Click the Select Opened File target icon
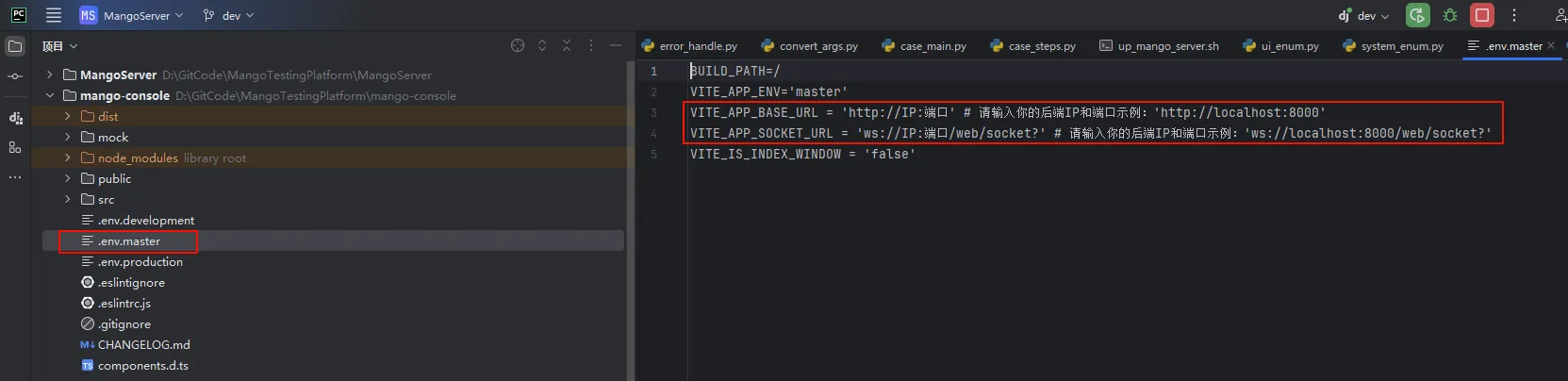 pos(518,45)
